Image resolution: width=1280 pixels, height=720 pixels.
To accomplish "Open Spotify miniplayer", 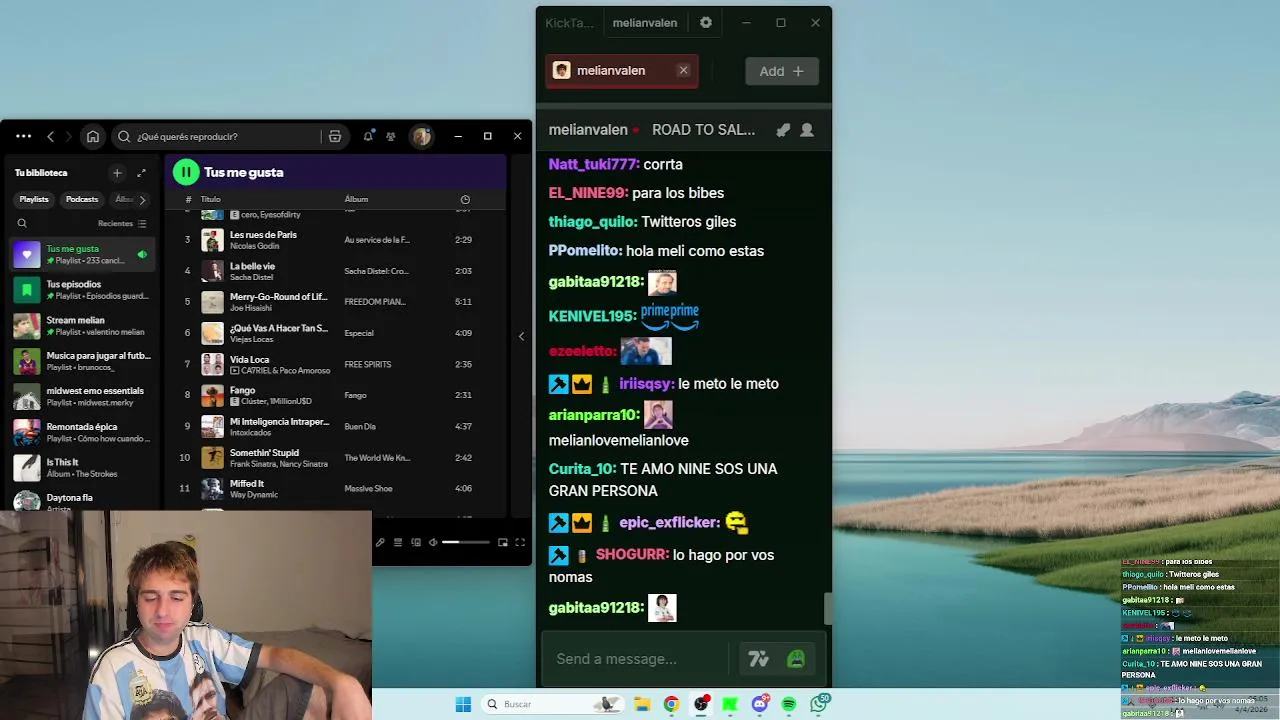I will coord(503,542).
